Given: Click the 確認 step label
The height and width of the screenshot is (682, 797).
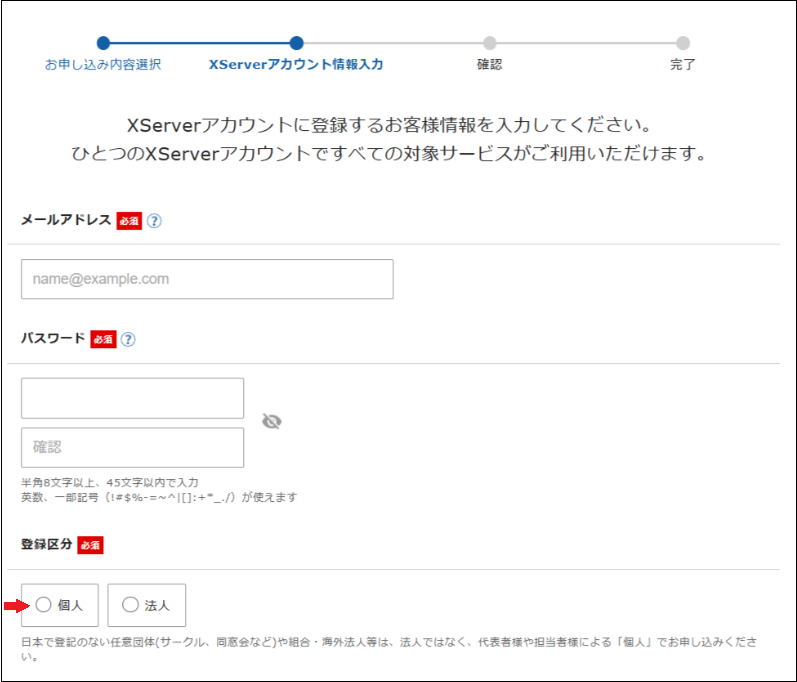Looking at the screenshot, I should (x=489, y=65).
